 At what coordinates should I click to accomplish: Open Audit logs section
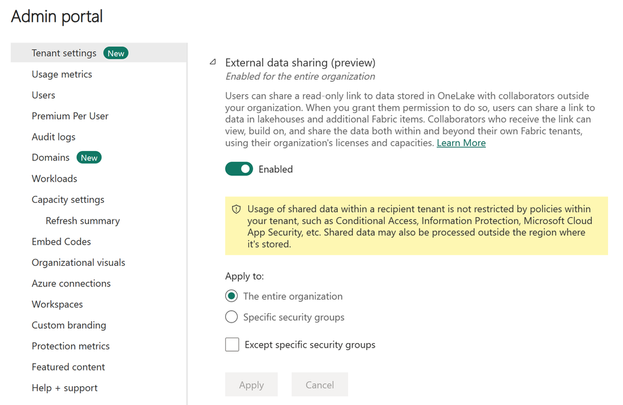click(x=54, y=137)
